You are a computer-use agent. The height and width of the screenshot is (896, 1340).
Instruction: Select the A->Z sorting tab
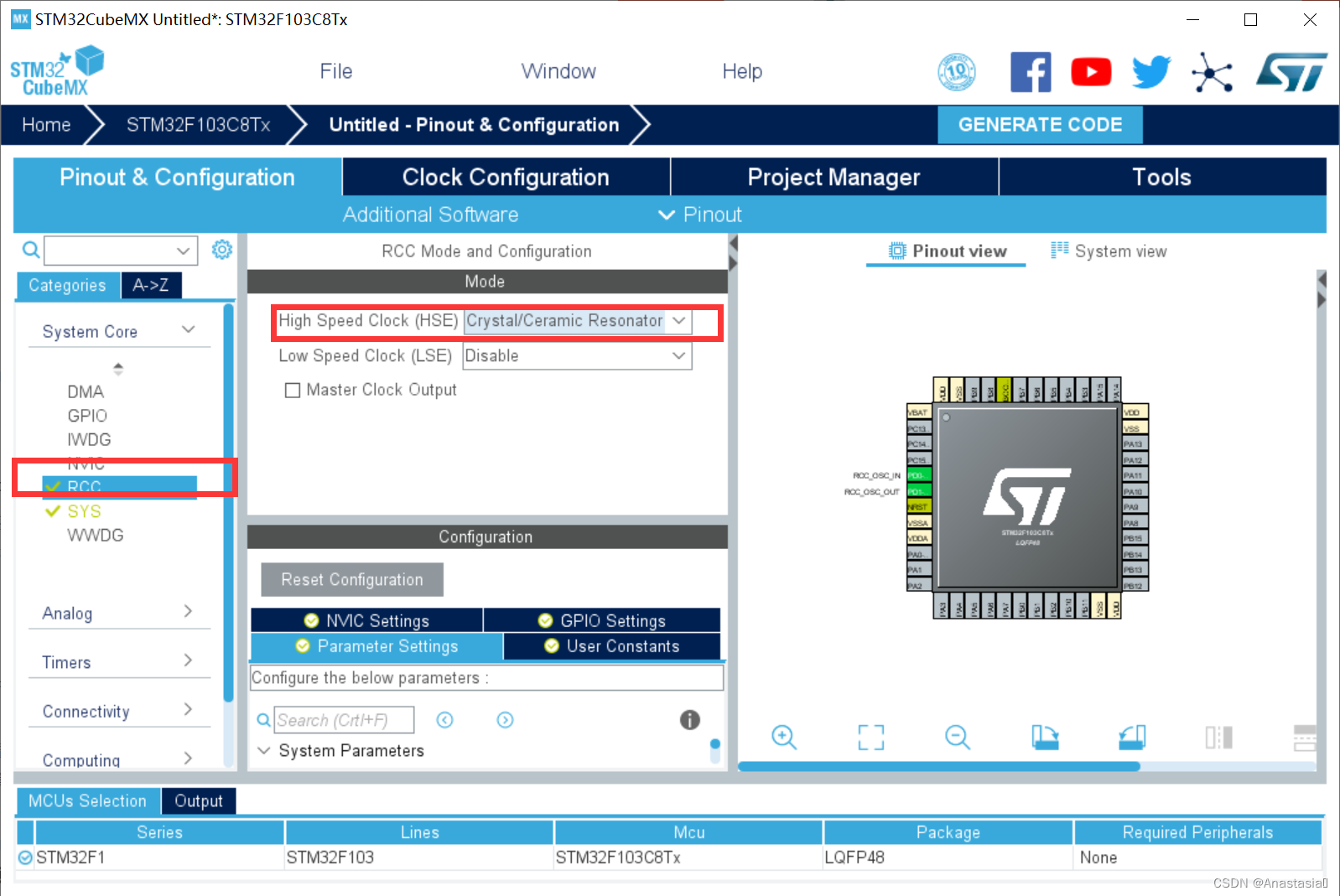pos(151,285)
